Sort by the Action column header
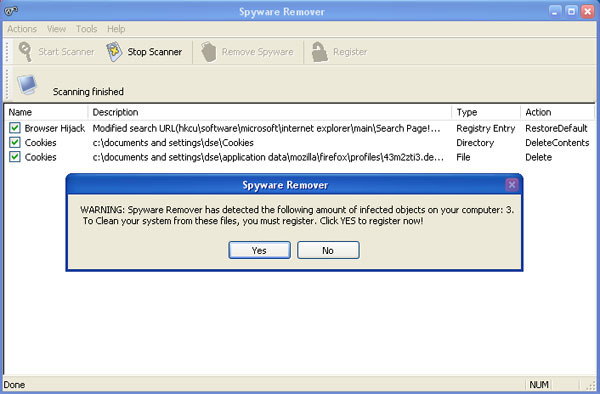Viewport: 600px width, 394px height. click(557, 112)
